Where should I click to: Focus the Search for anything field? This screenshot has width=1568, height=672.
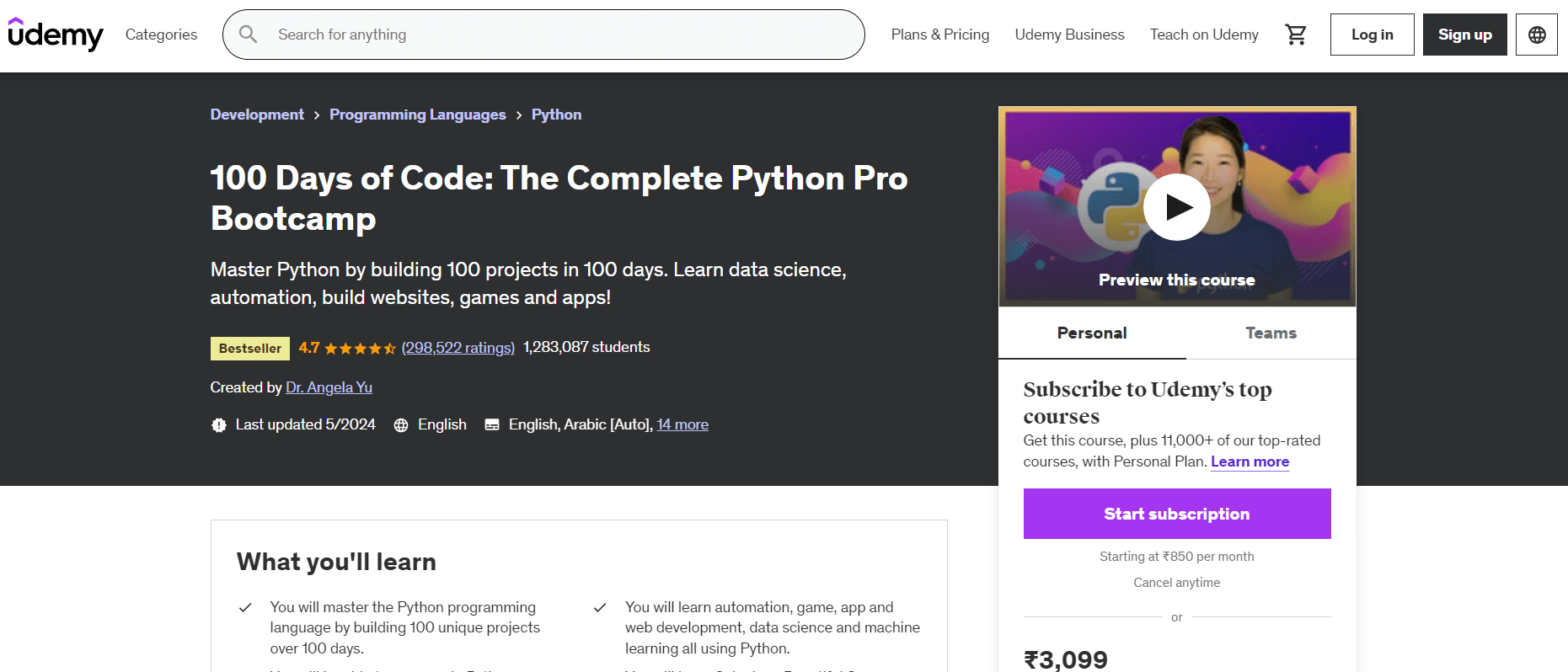[543, 35]
